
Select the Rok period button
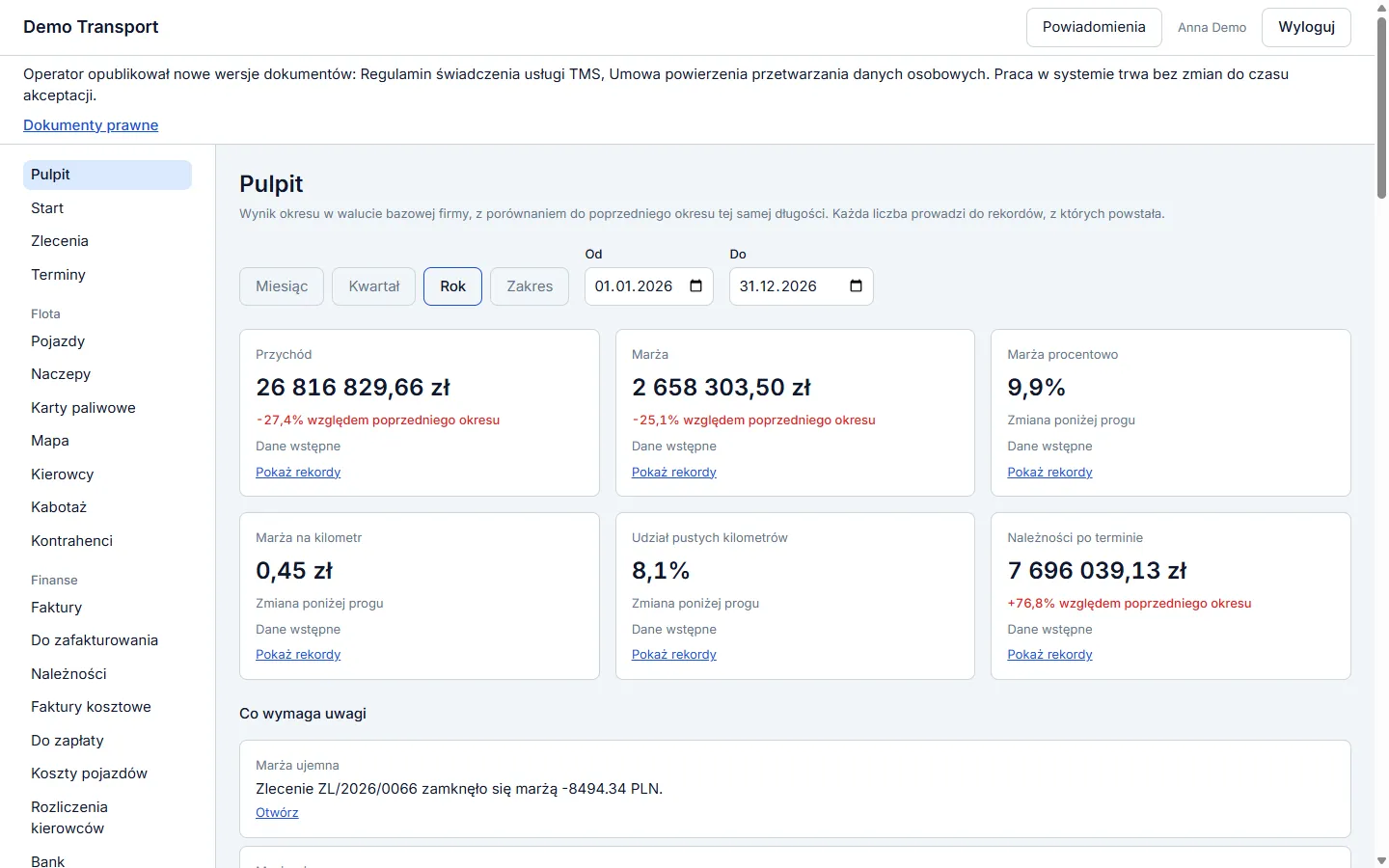(453, 286)
